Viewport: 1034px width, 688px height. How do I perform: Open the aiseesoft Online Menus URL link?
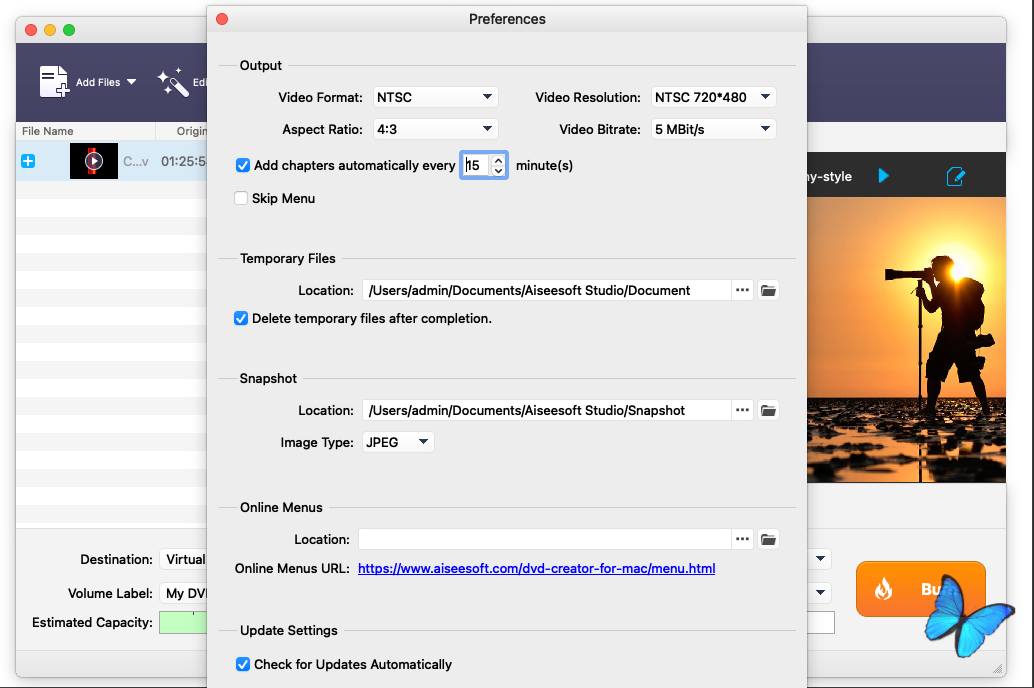[x=536, y=568]
